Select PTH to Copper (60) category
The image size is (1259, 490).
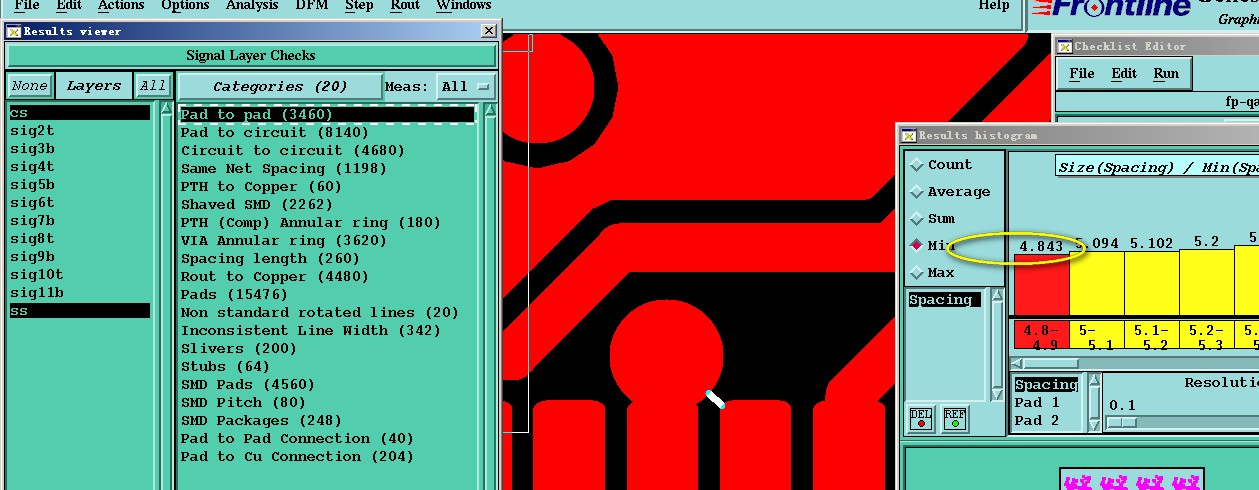coord(327,187)
